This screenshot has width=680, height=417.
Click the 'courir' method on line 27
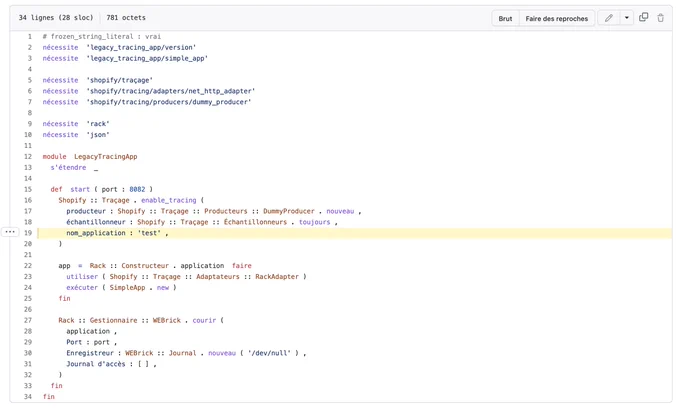204,320
